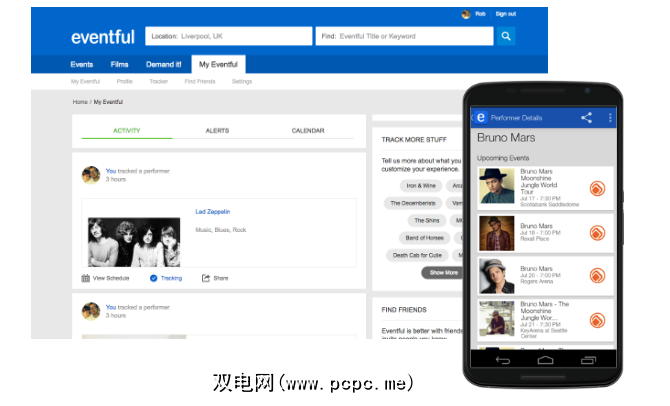Click Rob's profile avatar in top bar

[x=466, y=14]
